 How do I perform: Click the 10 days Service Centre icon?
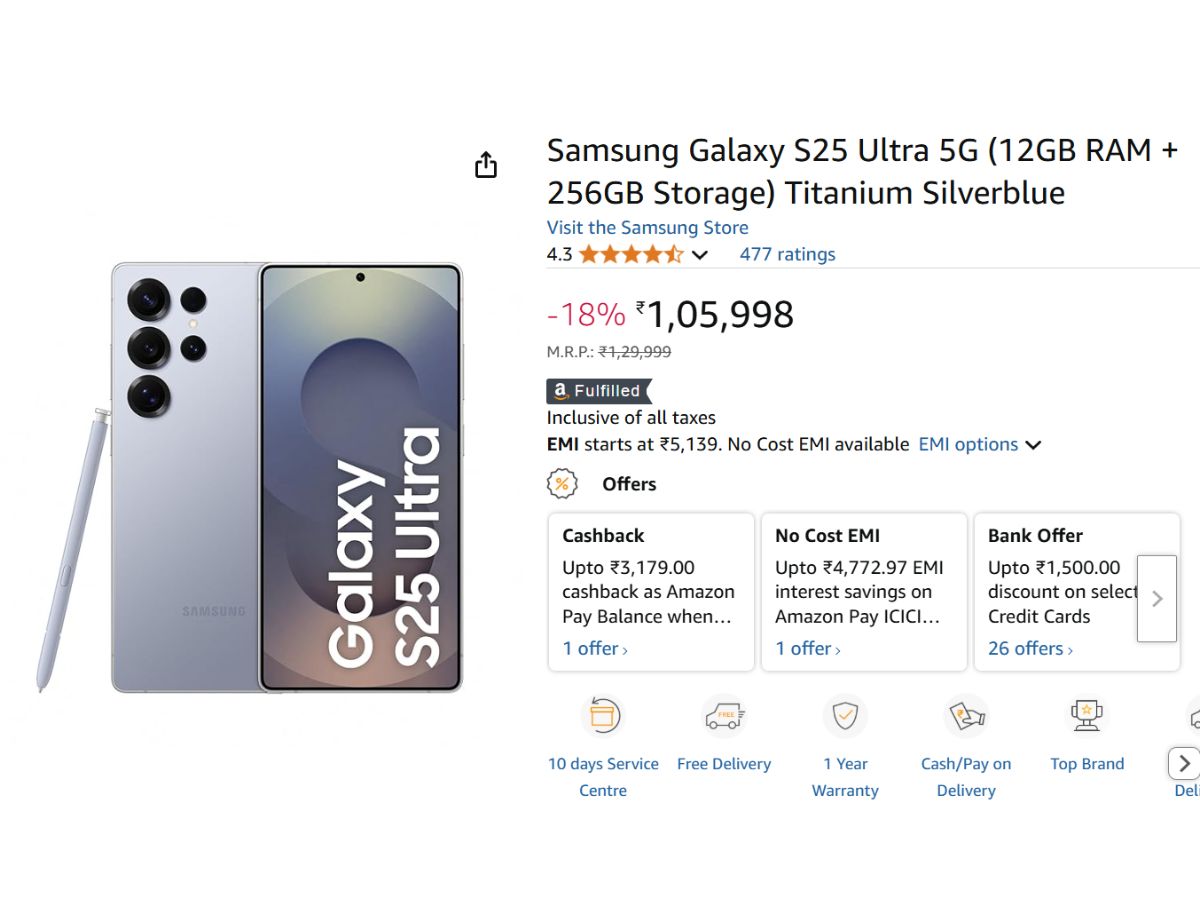click(602, 716)
